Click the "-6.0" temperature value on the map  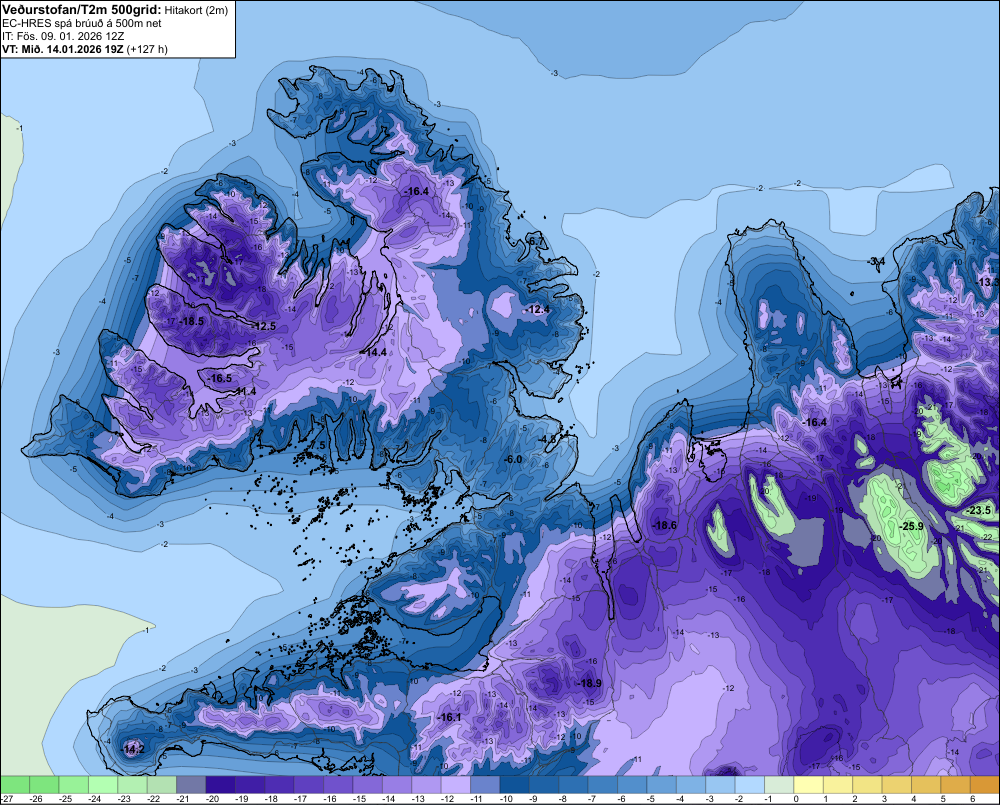513,459
